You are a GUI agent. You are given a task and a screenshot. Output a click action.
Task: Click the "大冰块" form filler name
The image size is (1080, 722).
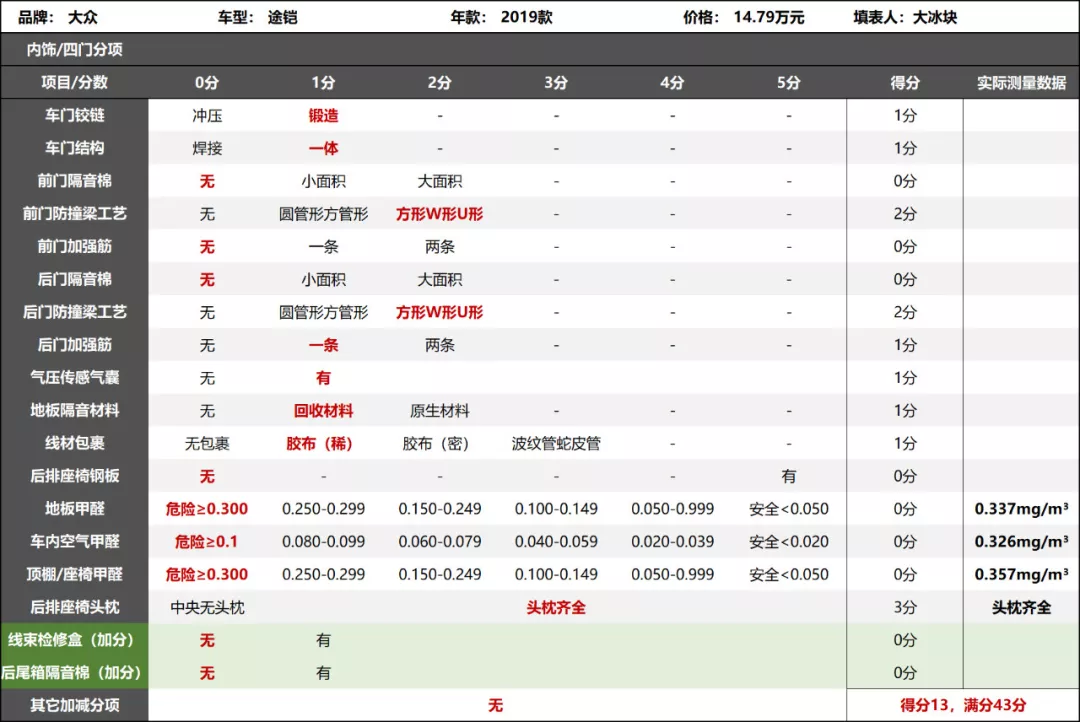coord(935,17)
